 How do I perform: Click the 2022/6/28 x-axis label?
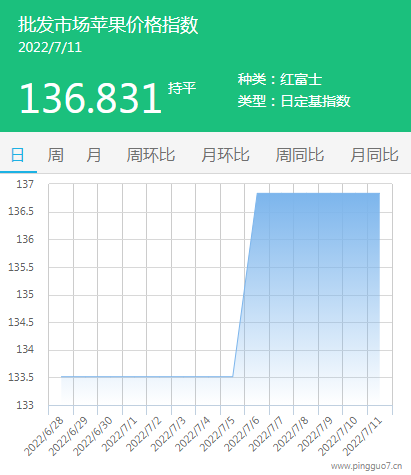(44, 436)
